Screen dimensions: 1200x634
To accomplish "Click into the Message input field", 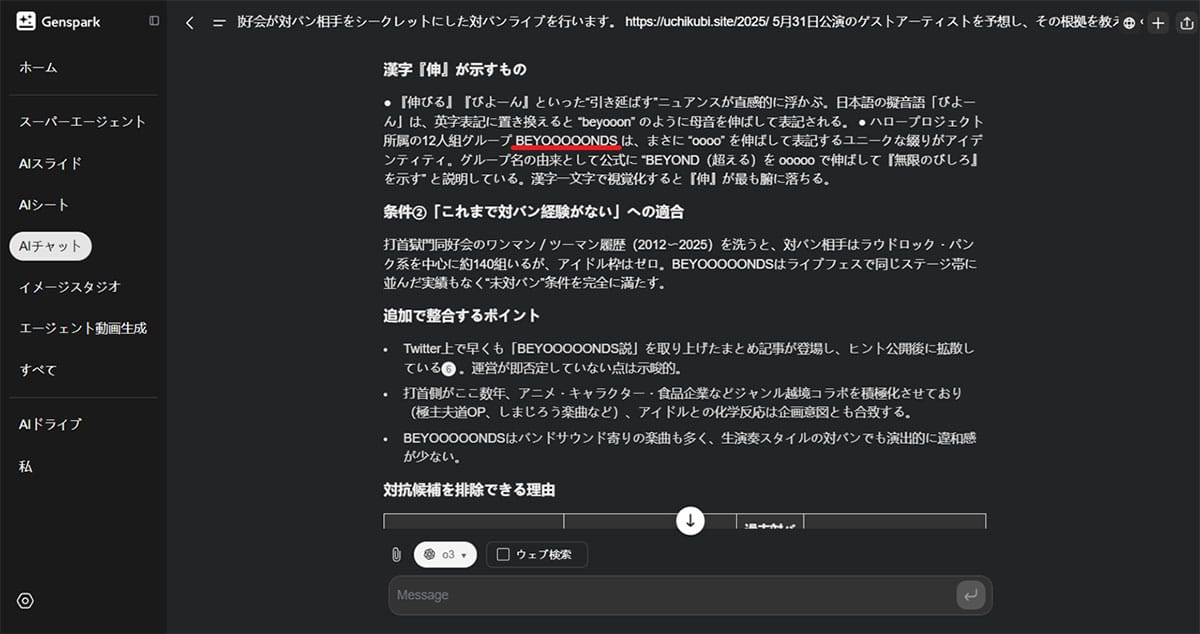I will click(670, 595).
